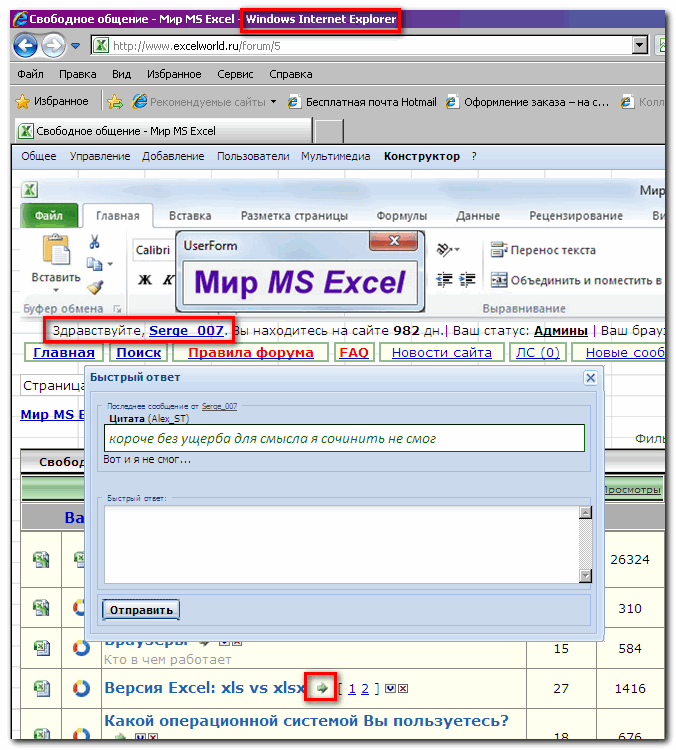This screenshot has height=750, width=676.
Task: Open the FAQ link
Action: [354, 353]
